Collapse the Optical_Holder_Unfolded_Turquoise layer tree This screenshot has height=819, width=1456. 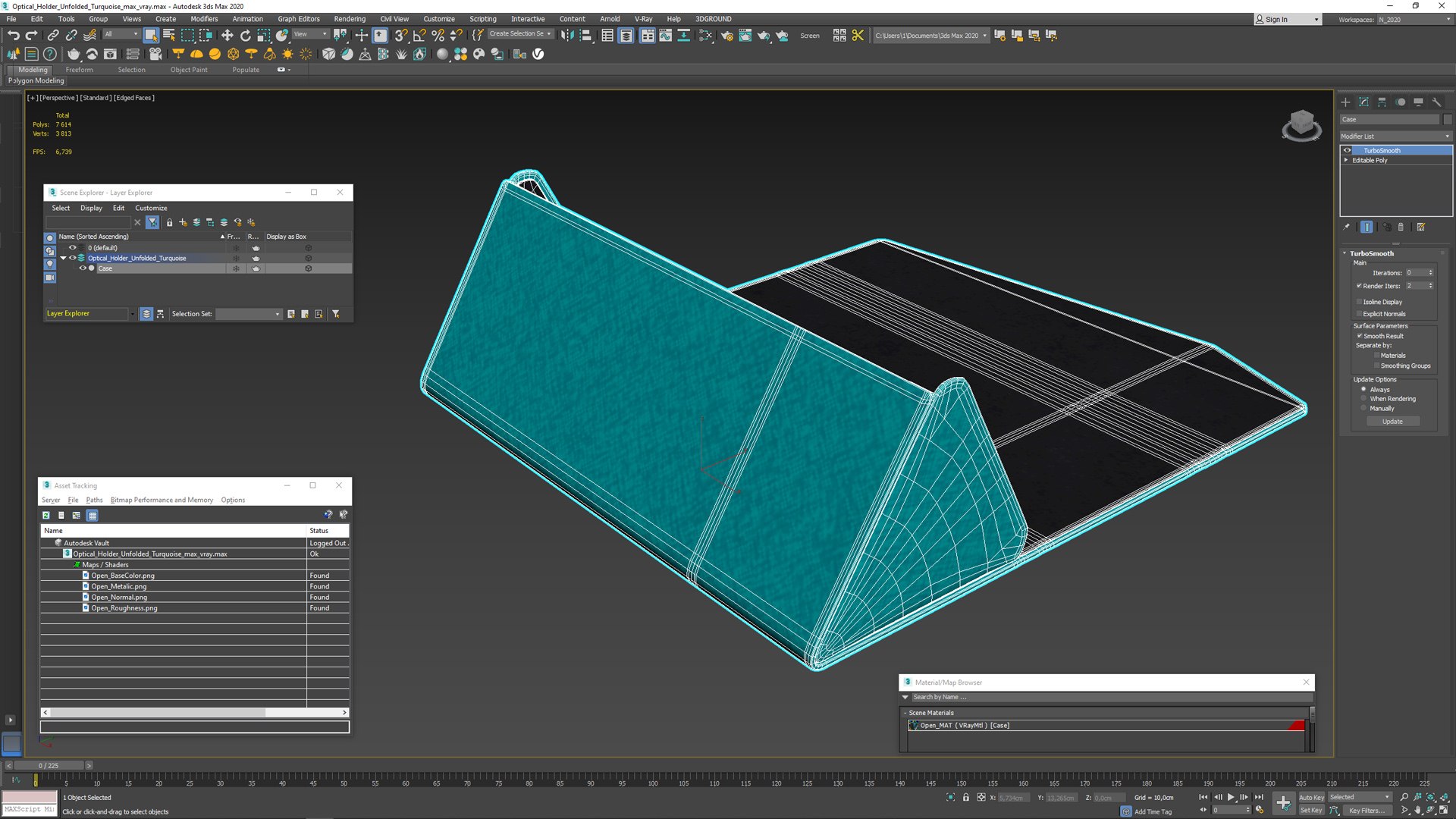click(63, 258)
